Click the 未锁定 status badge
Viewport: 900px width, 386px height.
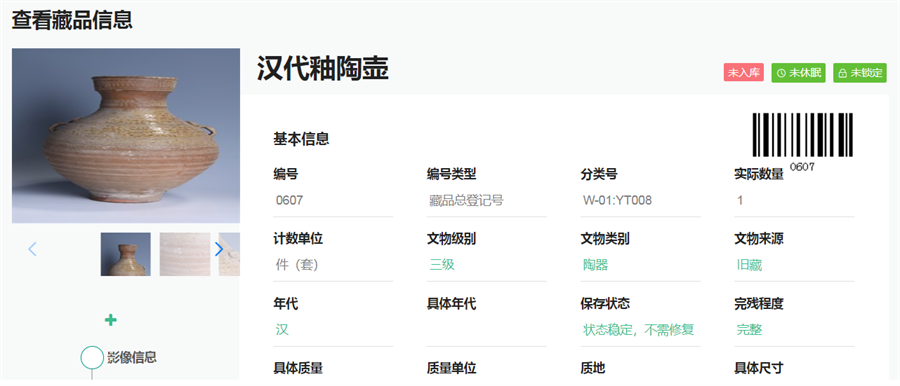pyautogui.click(x=860, y=73)
